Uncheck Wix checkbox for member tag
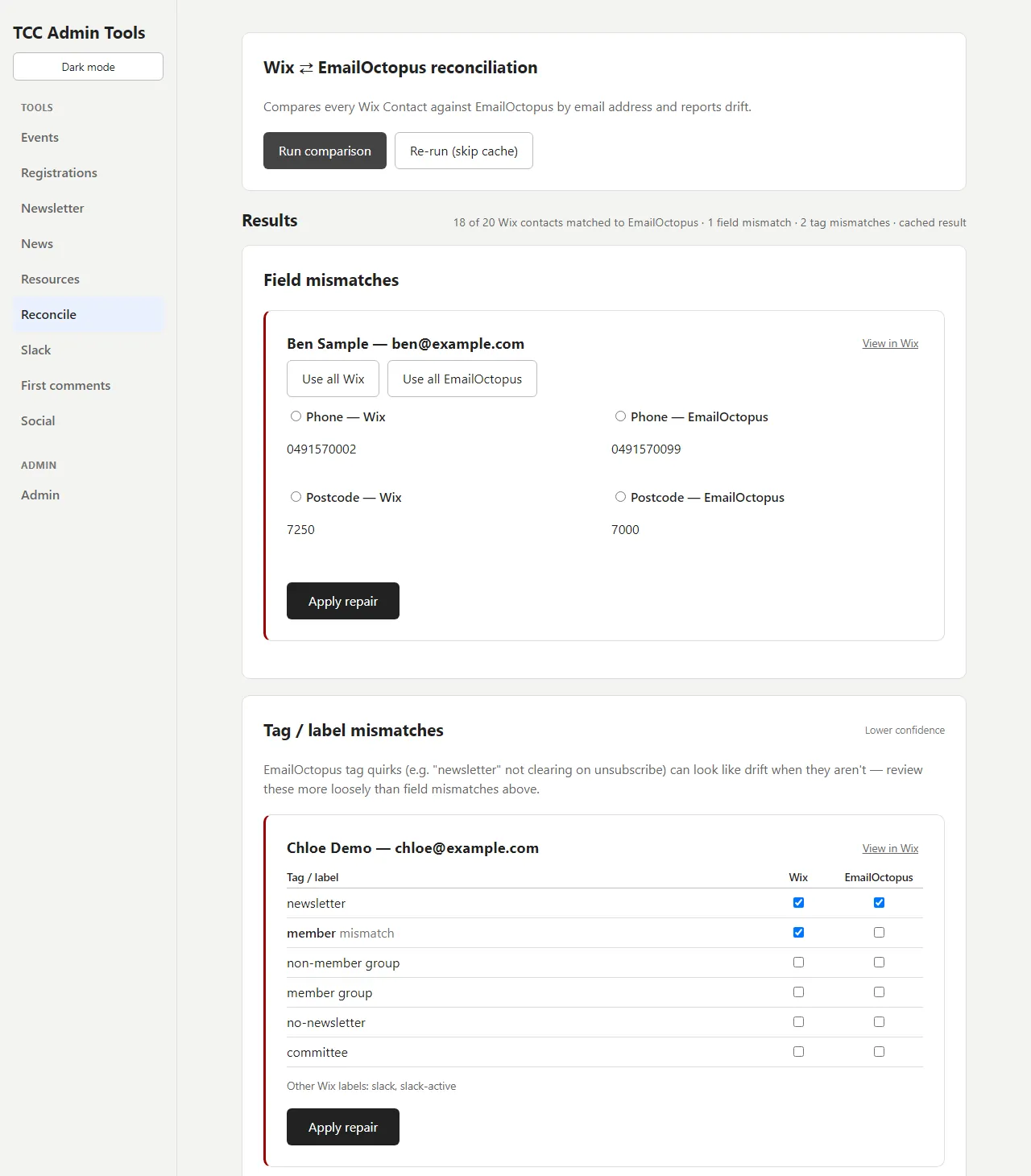1031x1176 pixels. coord(798,933)
